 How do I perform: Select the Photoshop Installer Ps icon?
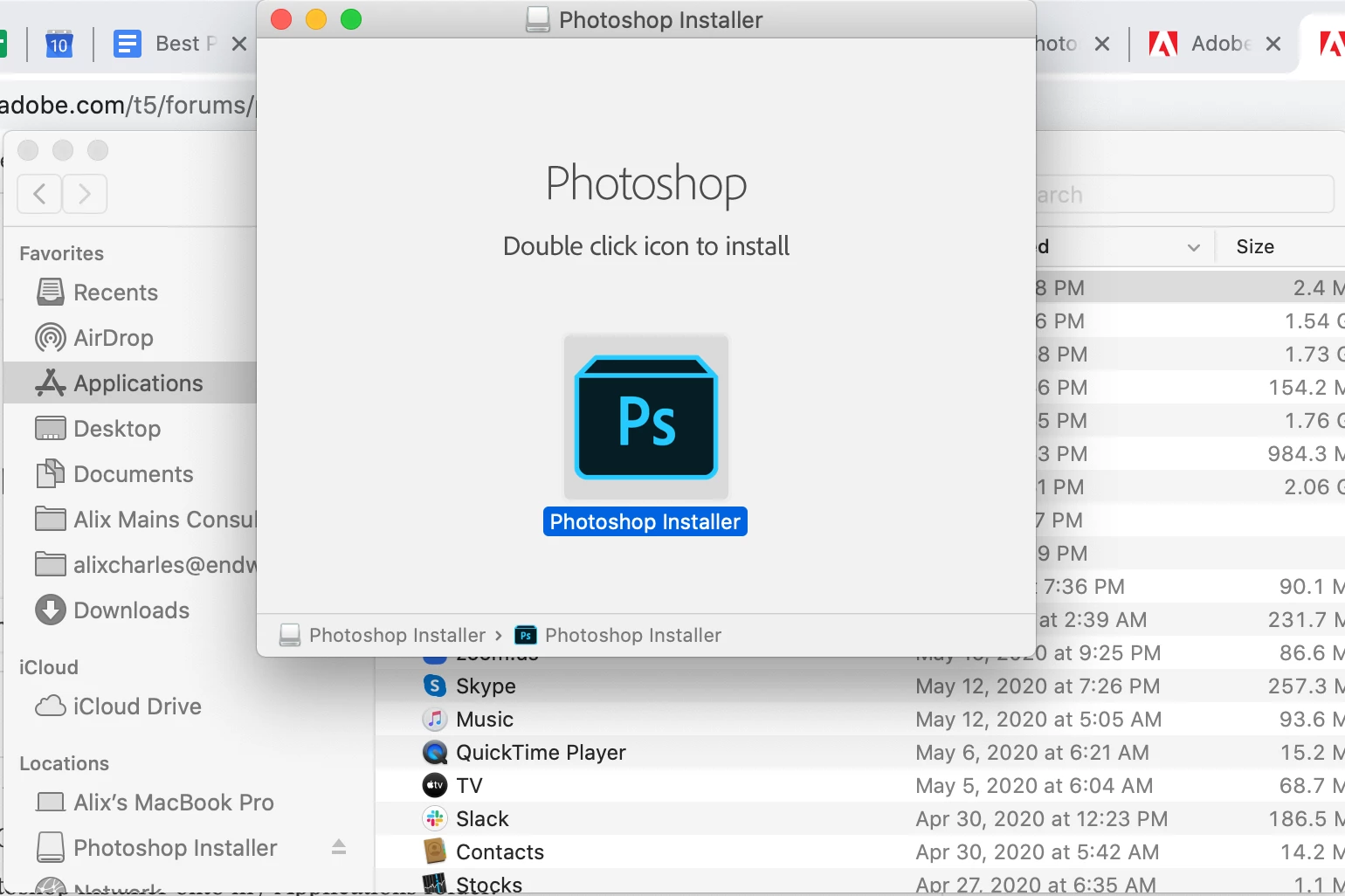point(646,417)
